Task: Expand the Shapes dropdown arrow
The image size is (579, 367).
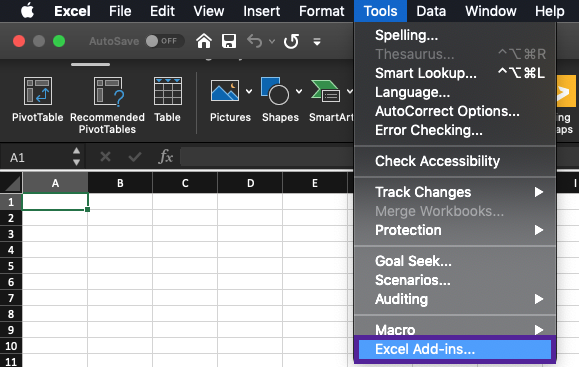Action: coord(299,91)
